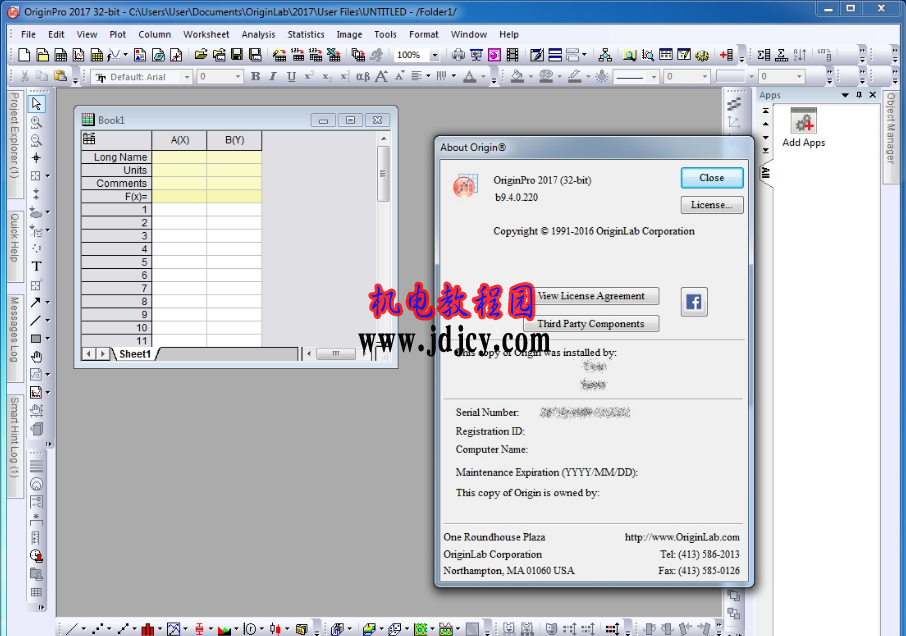Open the Analysis menu
The width and height of the screenshot is (906, 636).
(x=258, y=35)
